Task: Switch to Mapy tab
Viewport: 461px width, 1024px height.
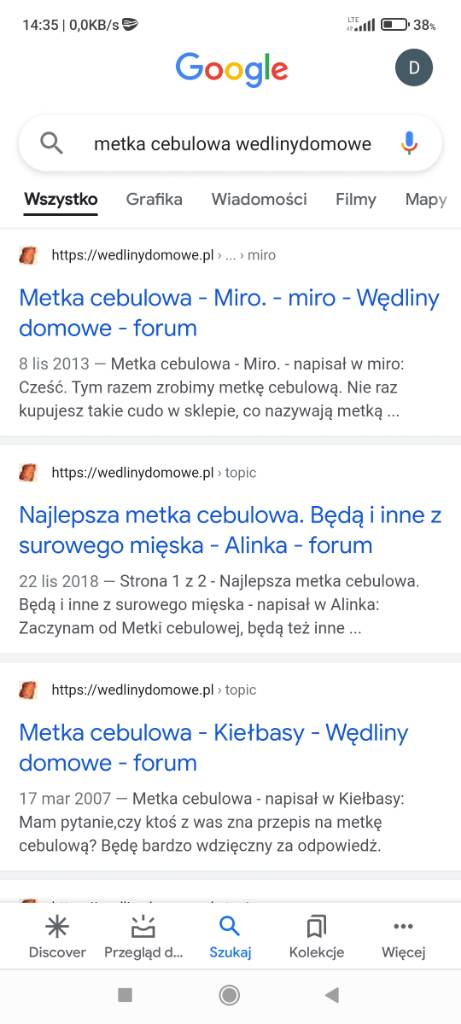Action: coord(426,200)
